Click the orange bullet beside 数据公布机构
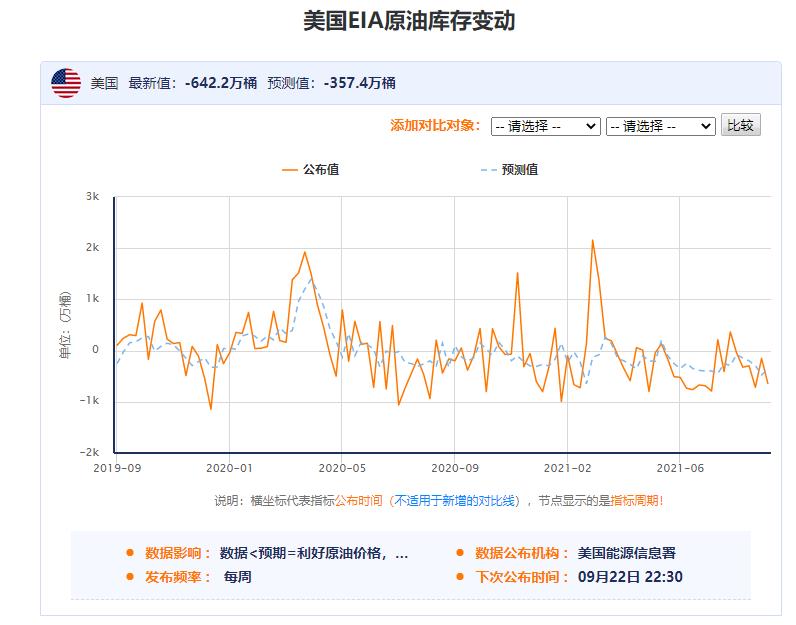The width and height of the screenshot is (796, 625). pos(459,553)
